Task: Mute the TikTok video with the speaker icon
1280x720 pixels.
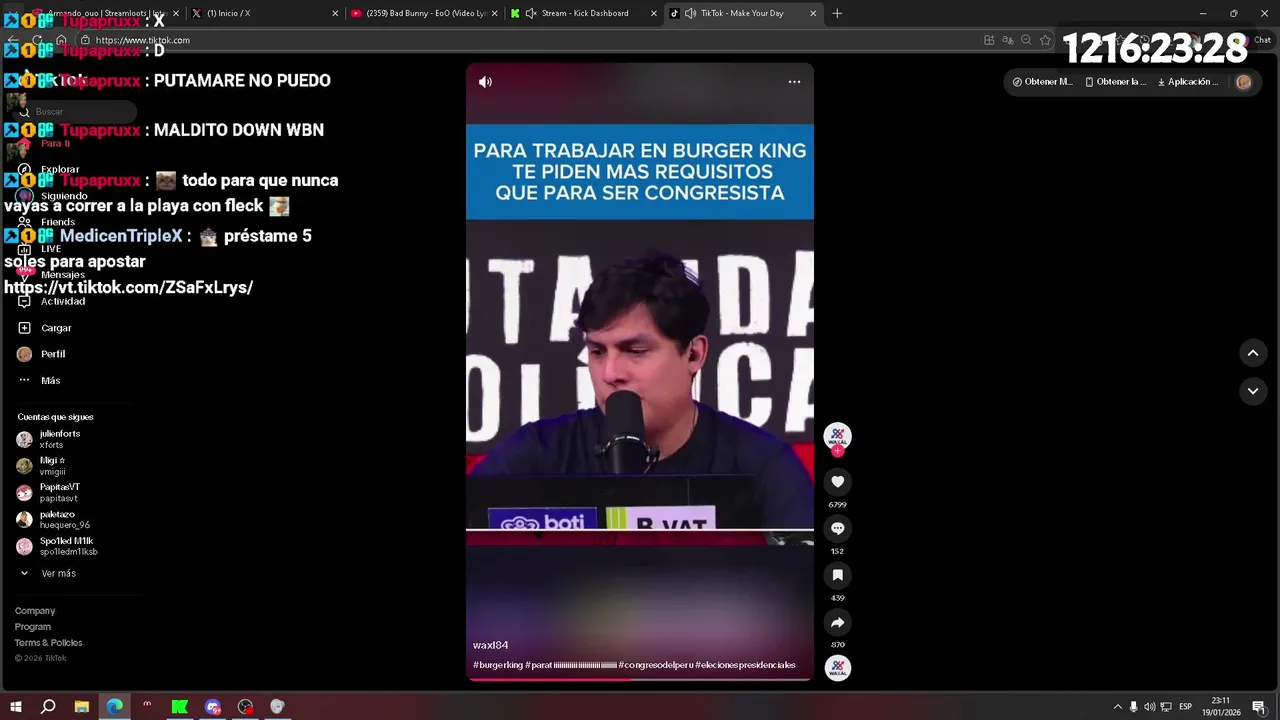Action: pos(485,82)
